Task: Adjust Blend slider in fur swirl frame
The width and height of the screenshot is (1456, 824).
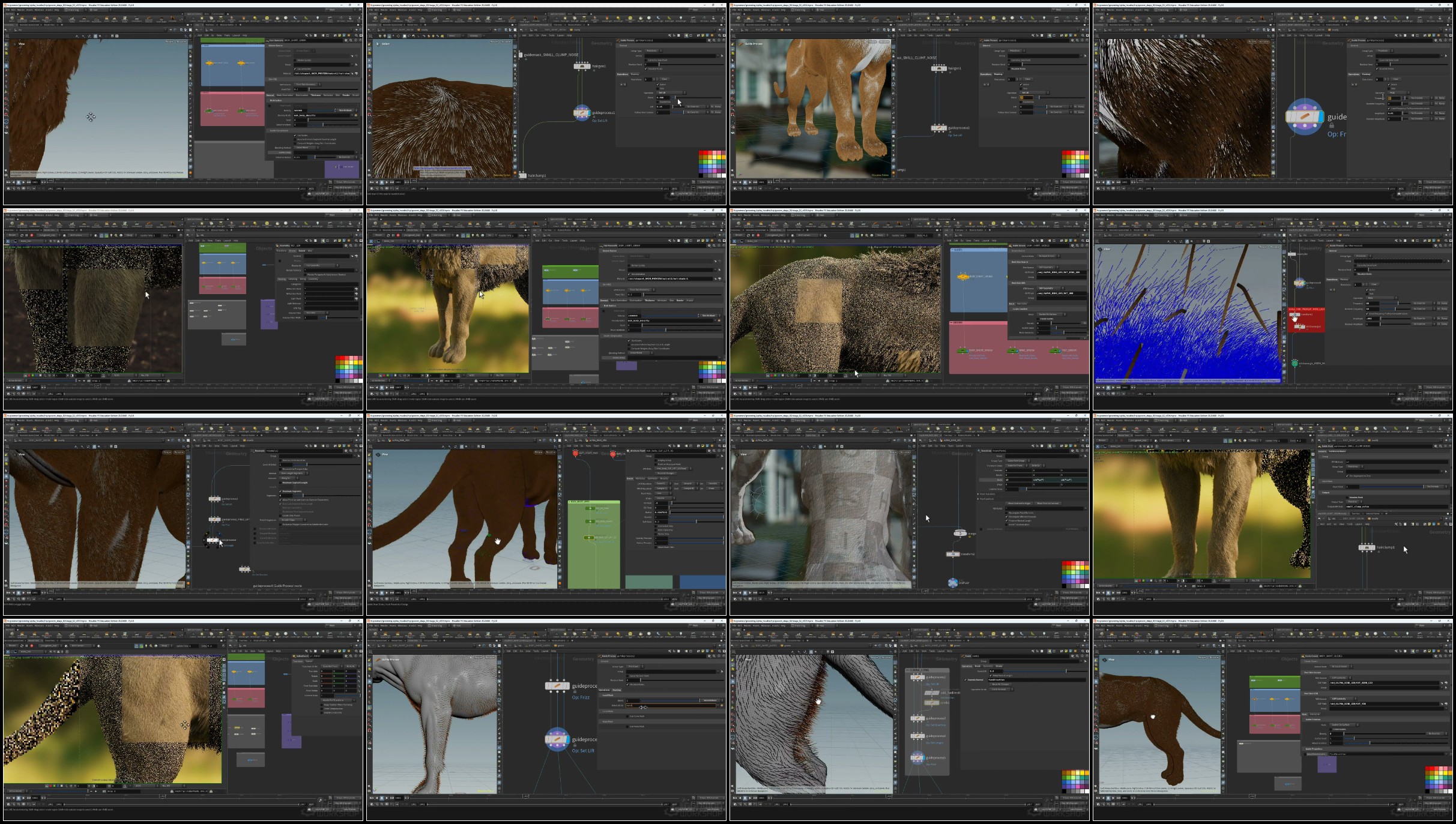Action: click(696, 97)
